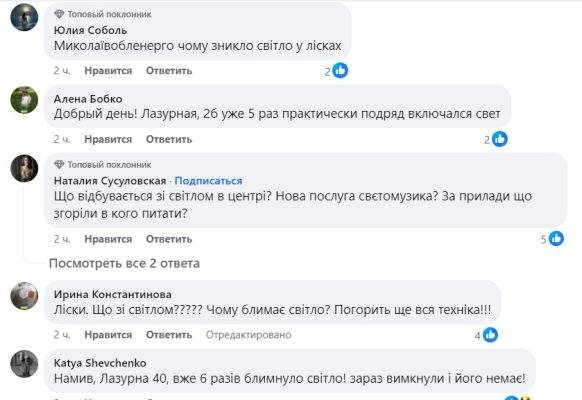This screenshot has width=582, height=400.
Task: Reply to Ирина Константинова's comment via 'Ответить'
Action: (x=169, y=335)
